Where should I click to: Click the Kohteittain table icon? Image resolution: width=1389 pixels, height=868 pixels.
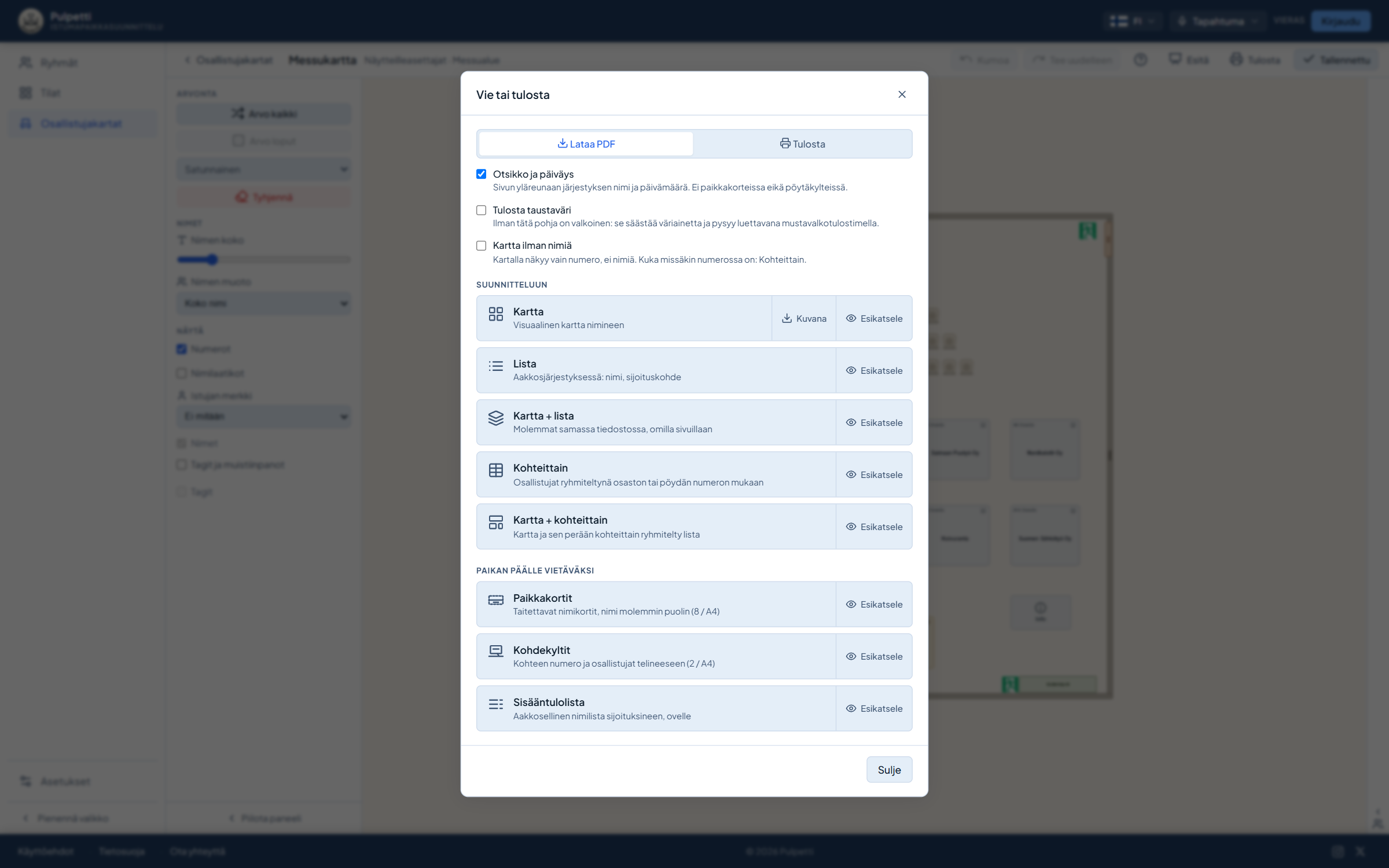(495, 470)
